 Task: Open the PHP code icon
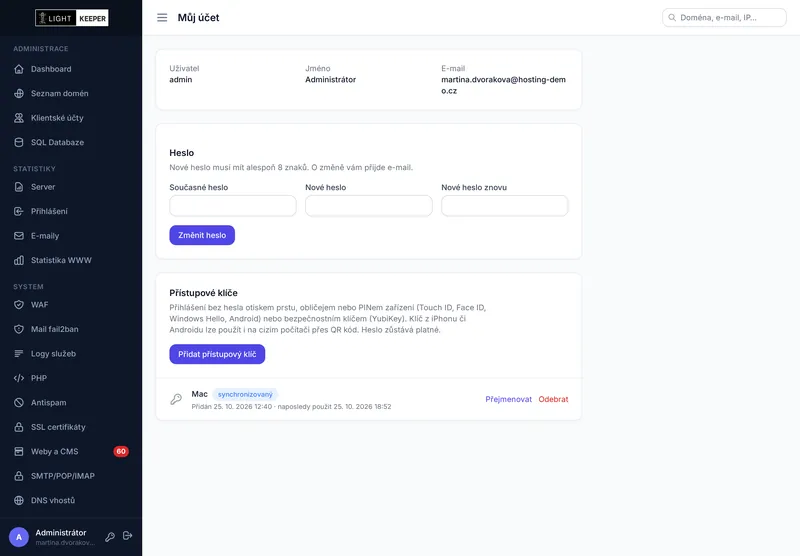tap(19, 378)
